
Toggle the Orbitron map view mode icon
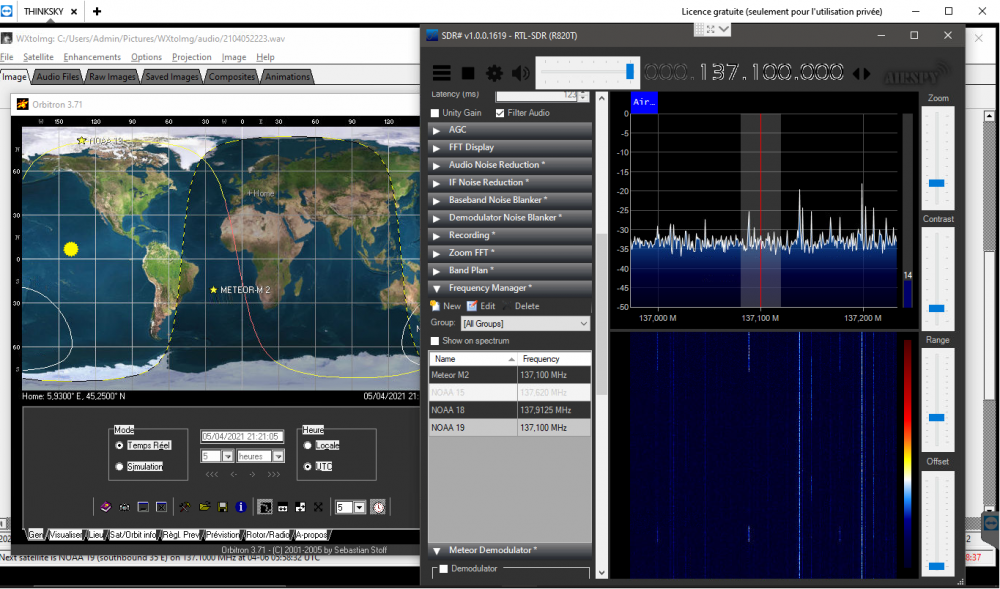click(264, 507)
